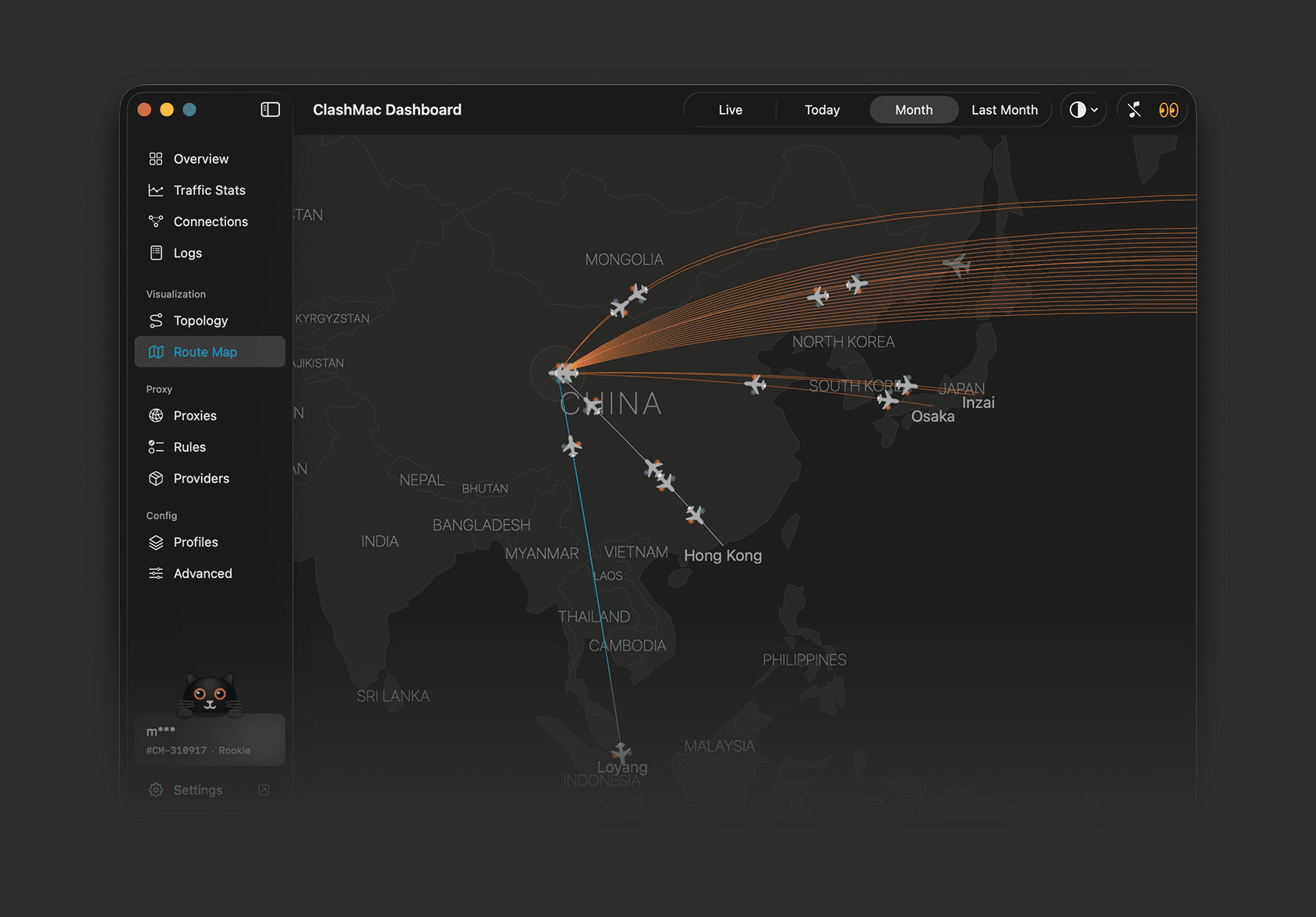Click the Hong Kong destination label

(723, 555)
